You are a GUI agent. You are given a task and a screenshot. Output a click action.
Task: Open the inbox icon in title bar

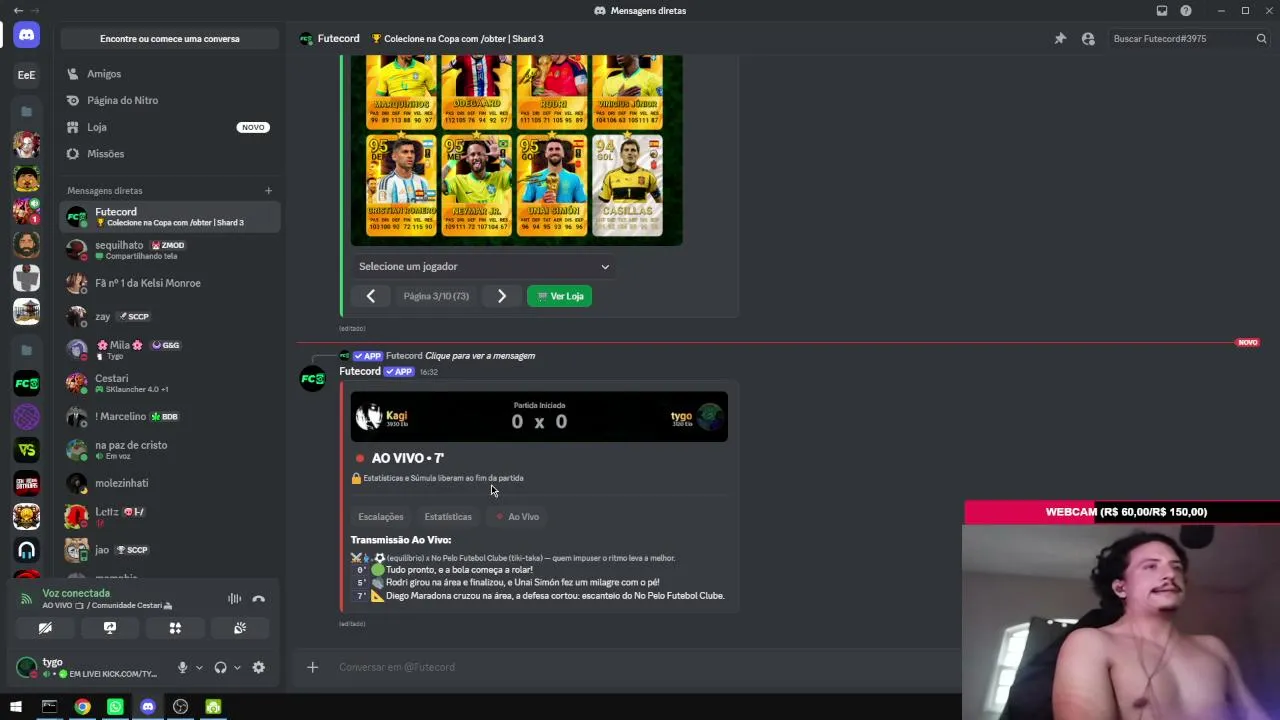(1162, 11)
